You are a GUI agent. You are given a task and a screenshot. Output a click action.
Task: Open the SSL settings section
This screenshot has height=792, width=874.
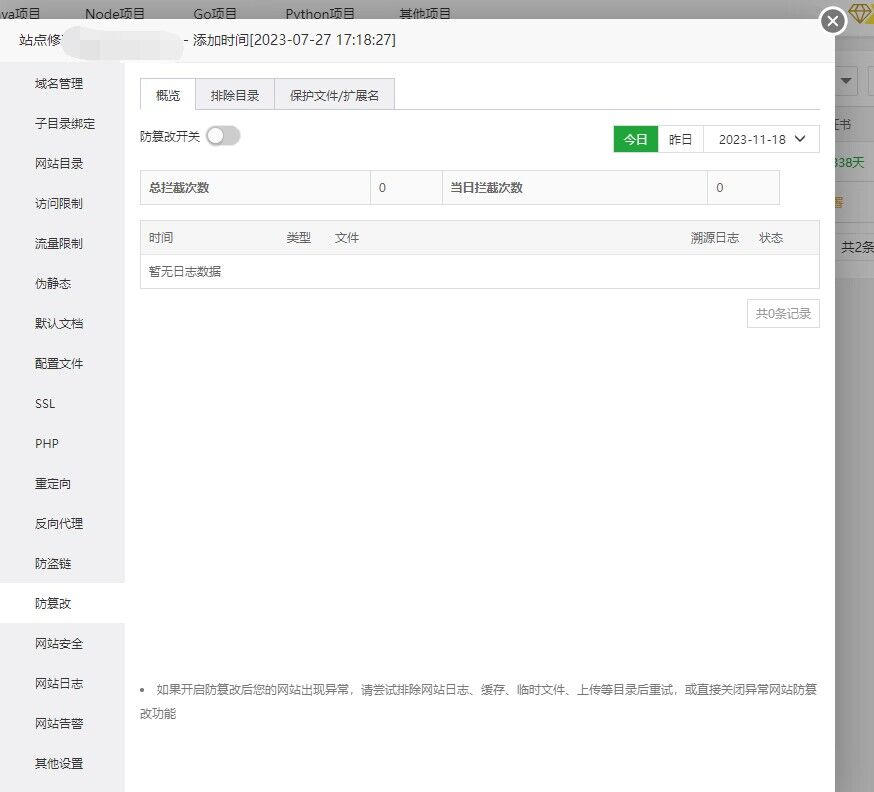45,404
